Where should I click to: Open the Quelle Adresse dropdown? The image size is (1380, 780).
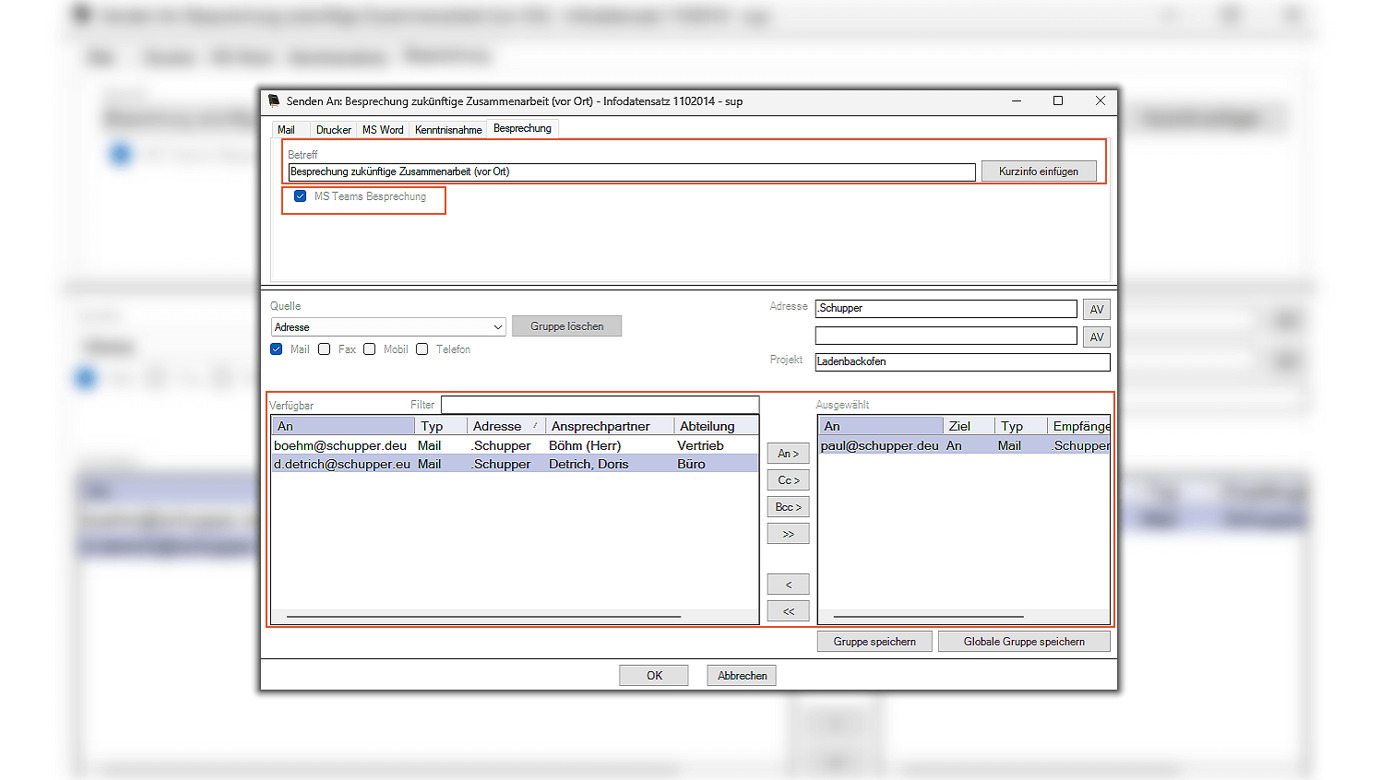tap(498, 327)
